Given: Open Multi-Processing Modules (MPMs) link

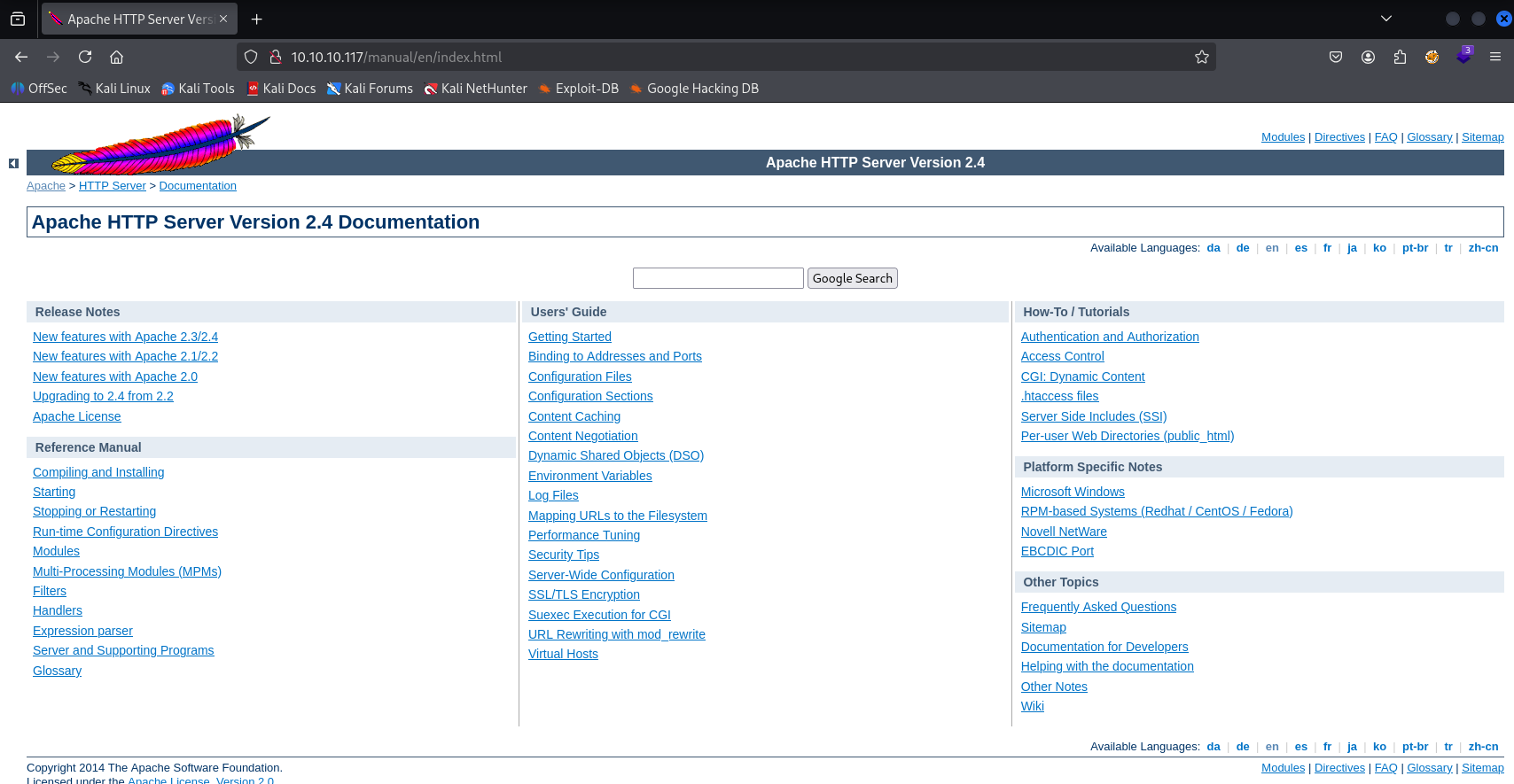Looking at the screenshot, I should click(x=127, y=571).
